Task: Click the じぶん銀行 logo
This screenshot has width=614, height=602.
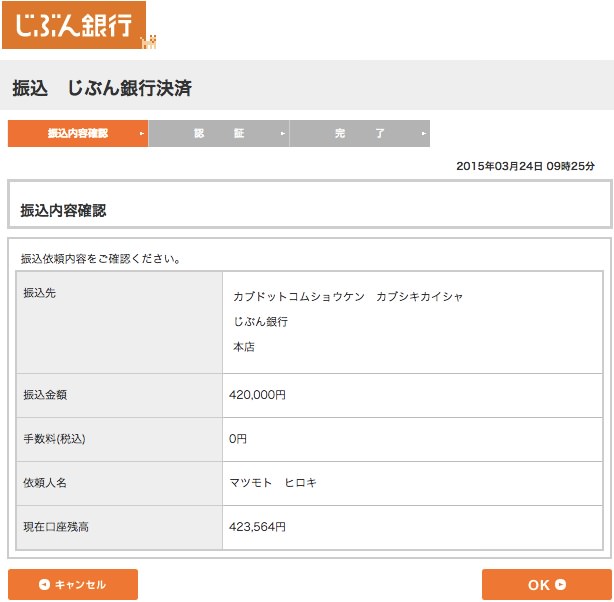Action: 73,25
